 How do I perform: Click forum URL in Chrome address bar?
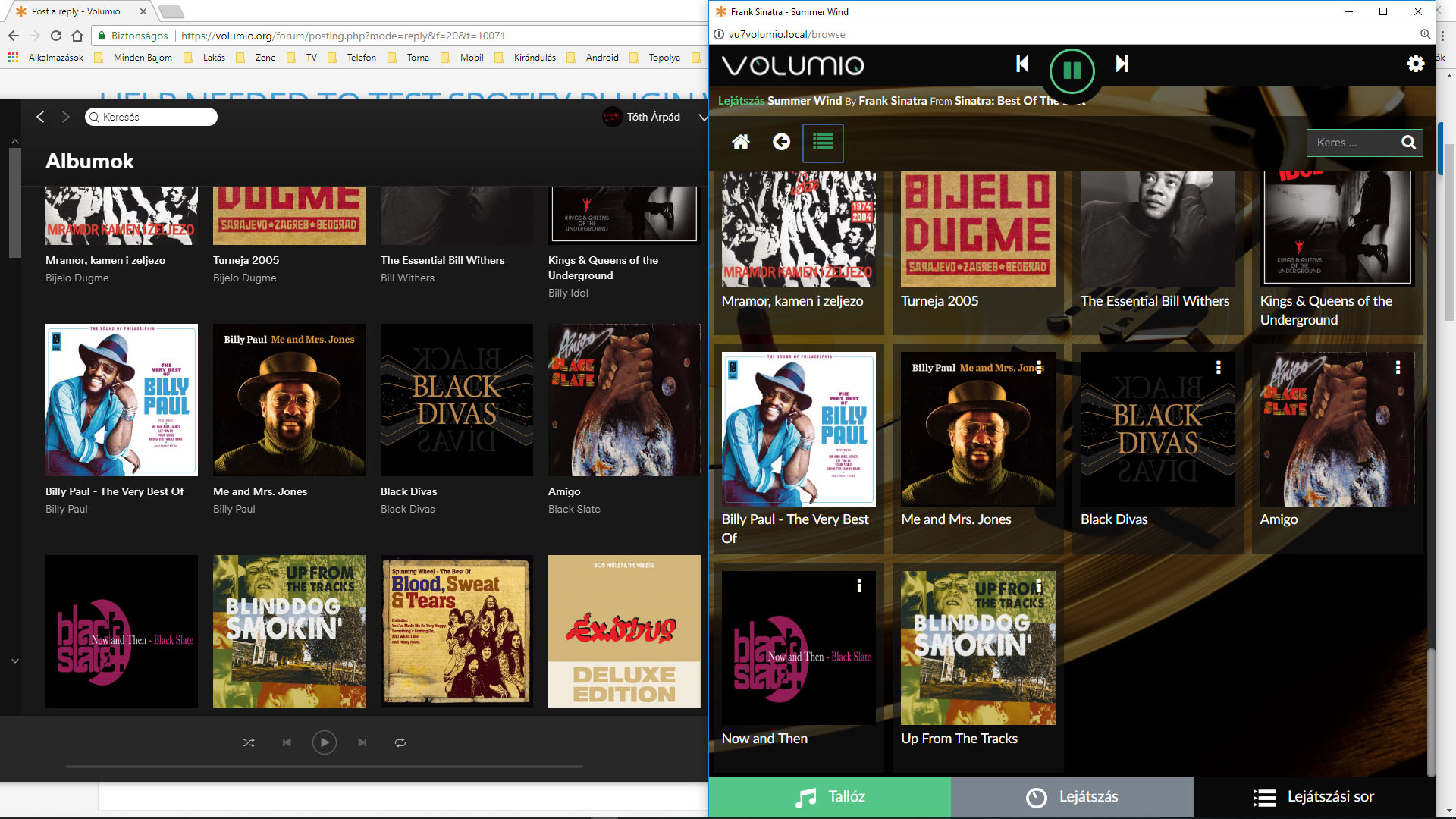click(343, 36)
